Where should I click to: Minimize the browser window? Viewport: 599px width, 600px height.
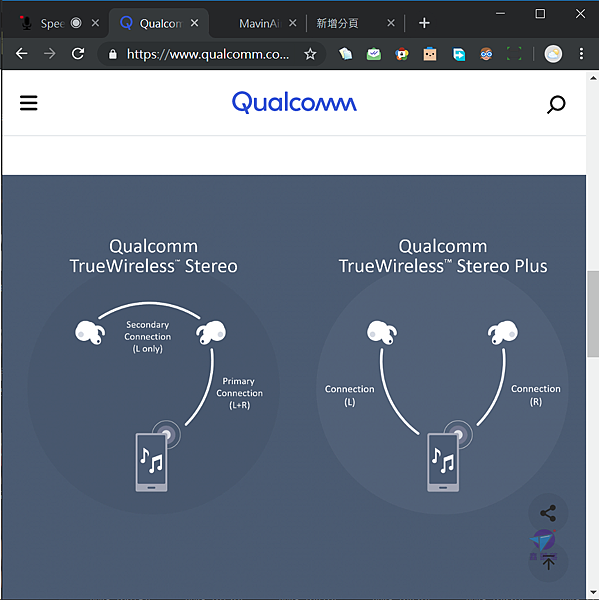(x=500, y=14)
